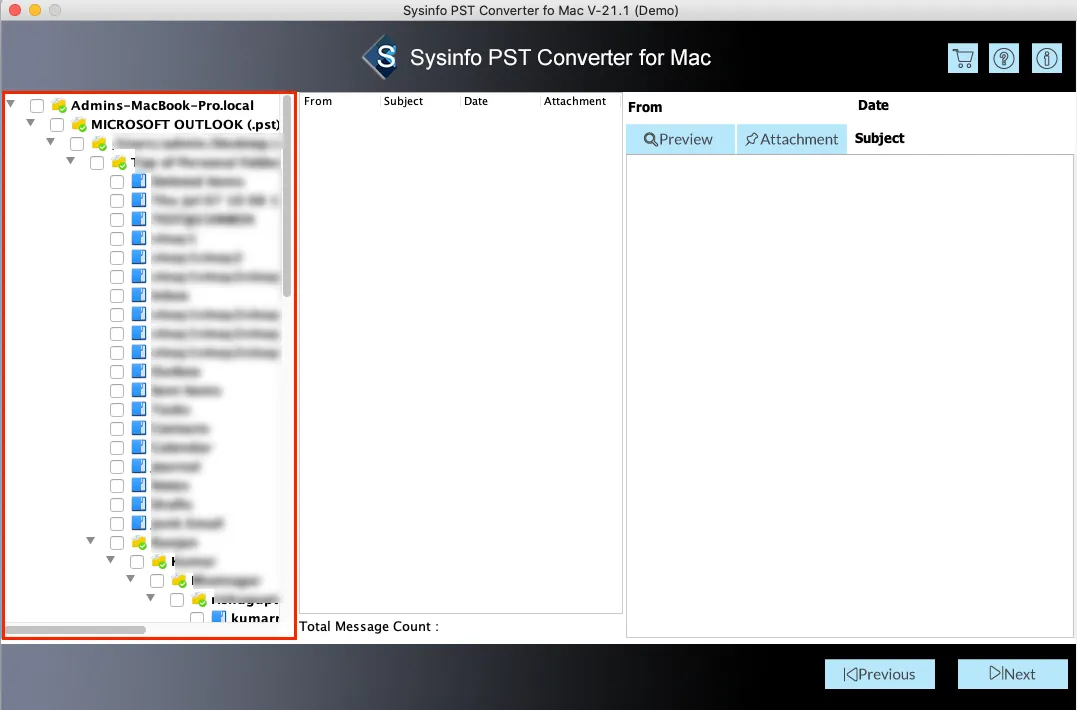
Task: Proceed with the Next button
Action: coord(1013,674)
